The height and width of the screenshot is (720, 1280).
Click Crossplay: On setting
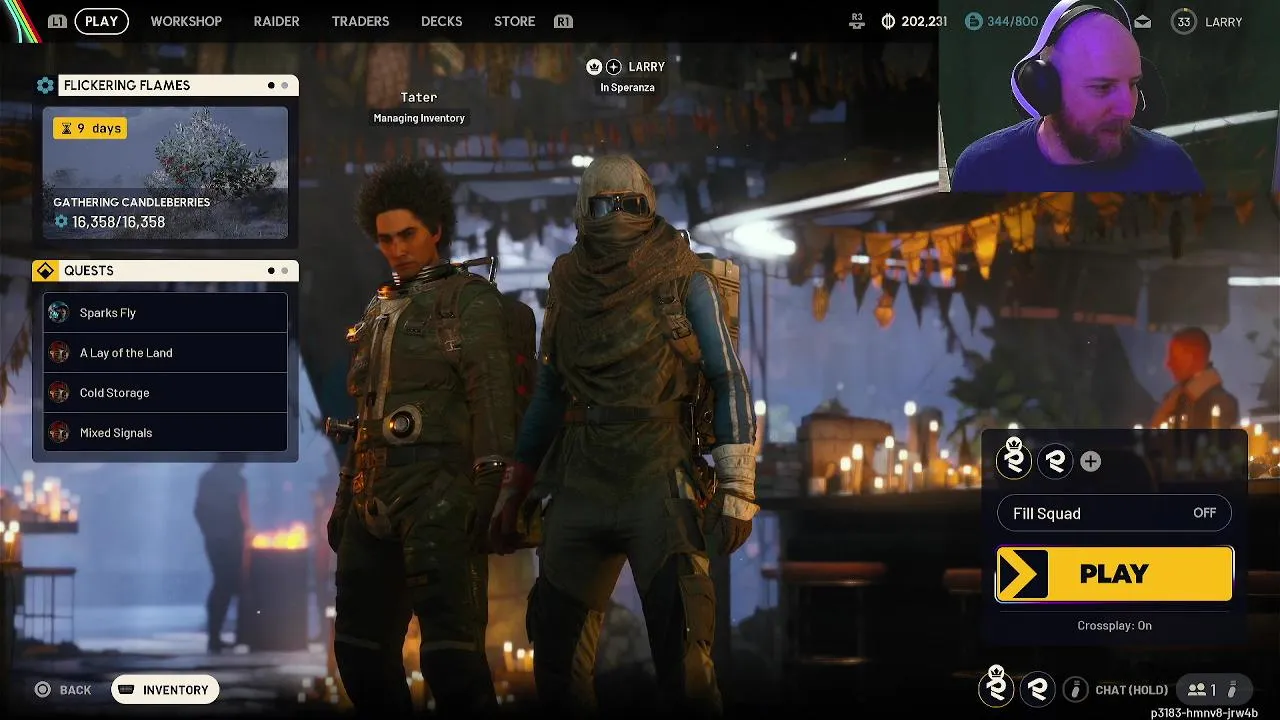(x=1114, y=626)
